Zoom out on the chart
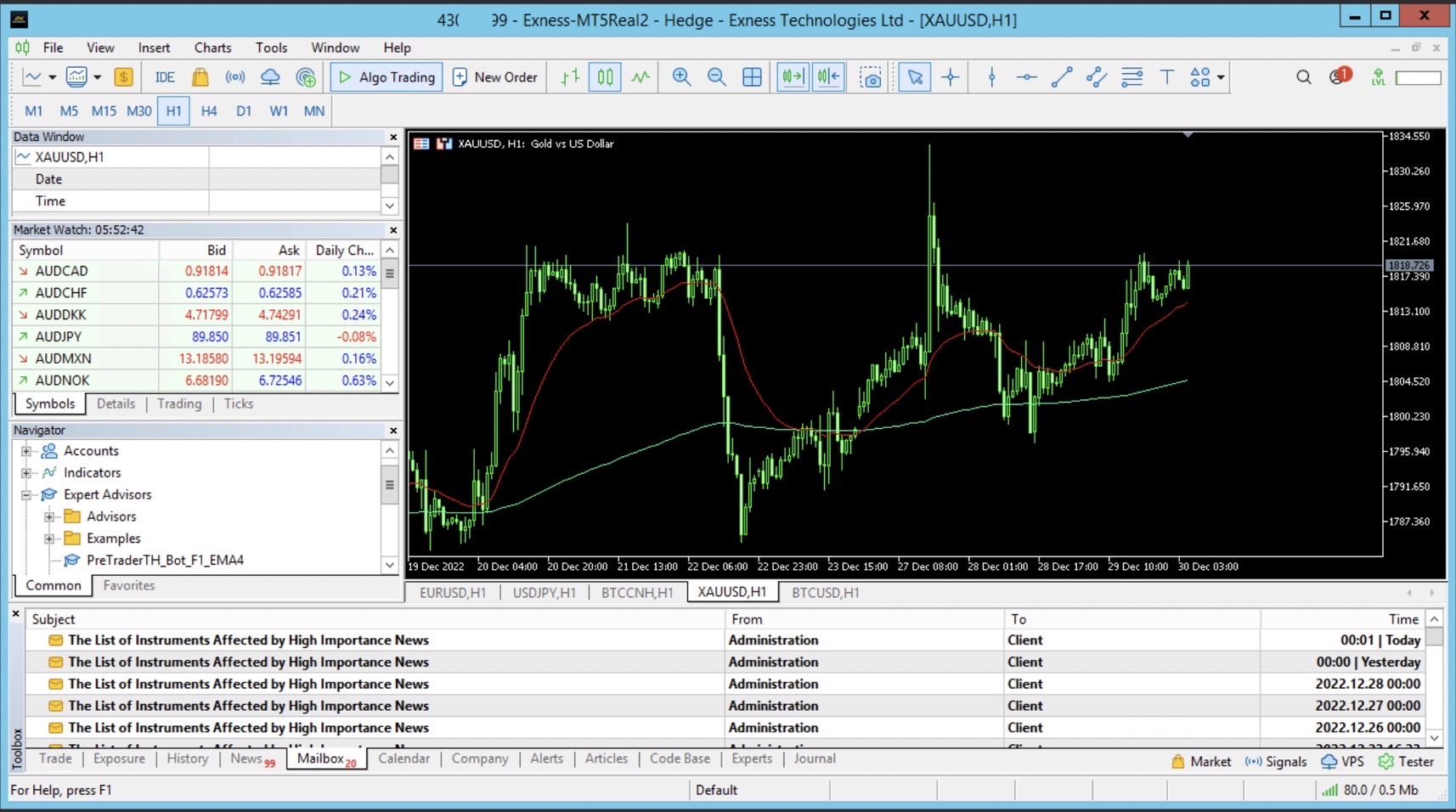The image size is (1456, 812). 717,77
